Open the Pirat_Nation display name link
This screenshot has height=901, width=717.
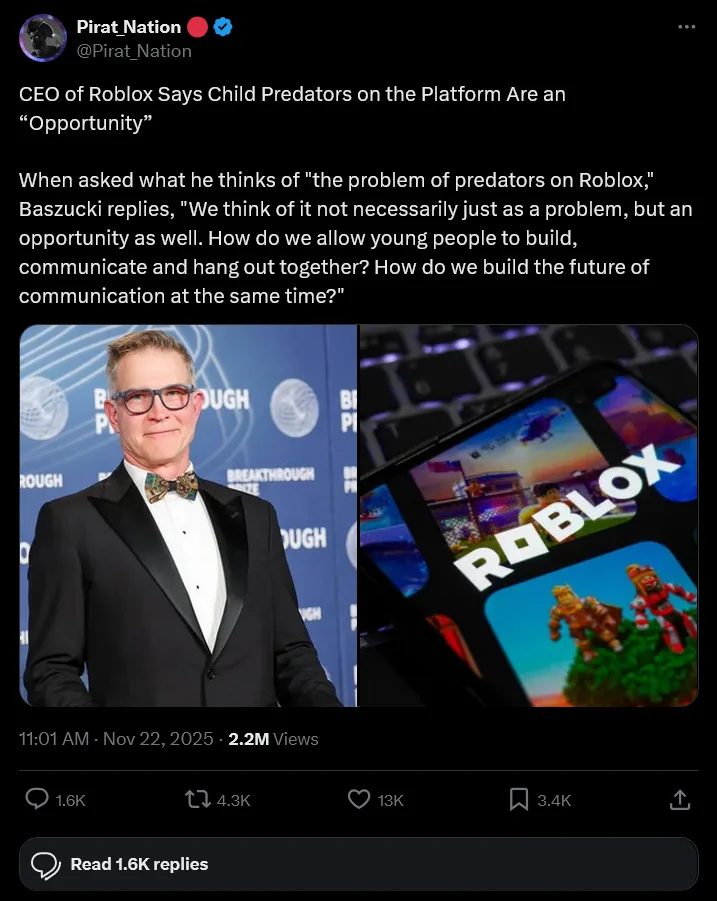pos(129,27)
